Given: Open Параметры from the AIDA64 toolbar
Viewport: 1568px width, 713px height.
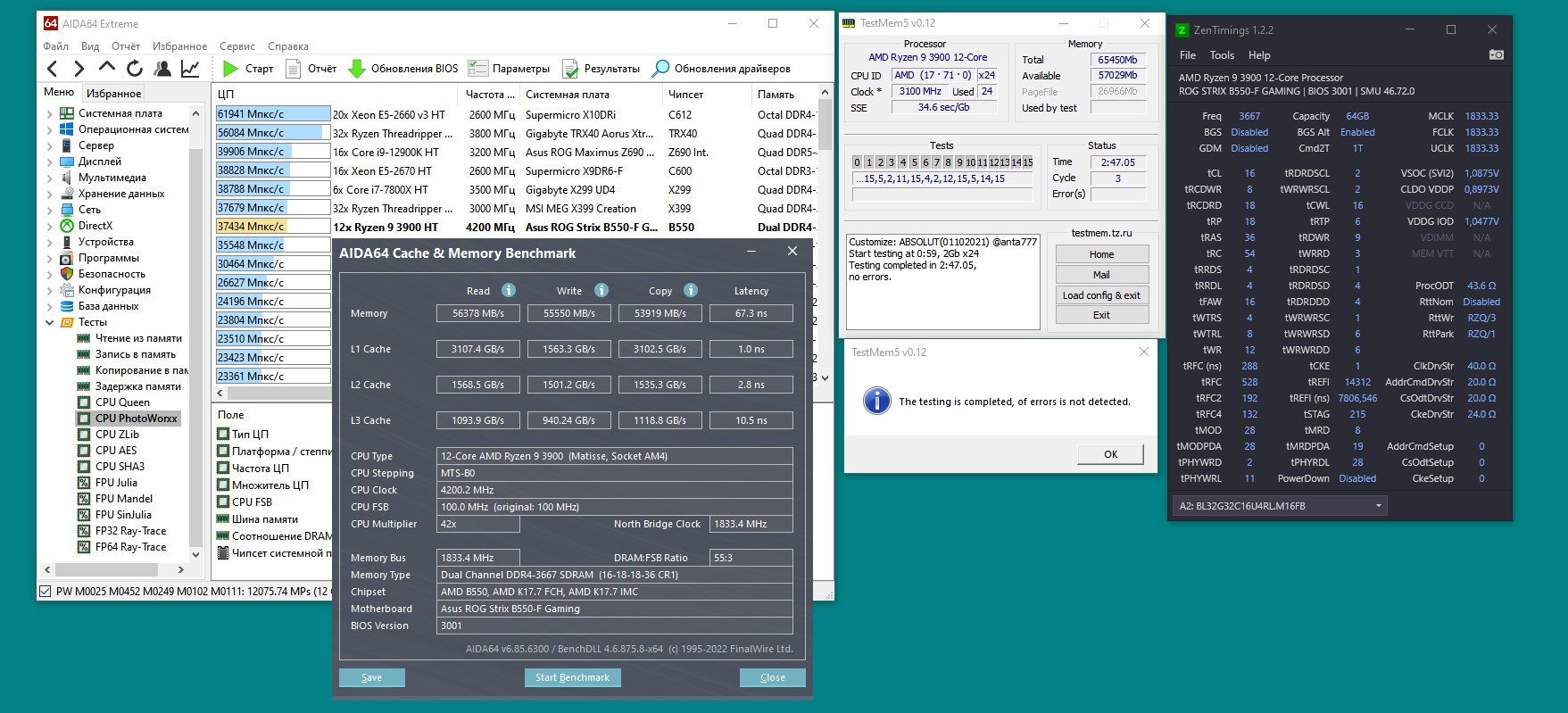Looking at the screenshot, I should (510, 69).
